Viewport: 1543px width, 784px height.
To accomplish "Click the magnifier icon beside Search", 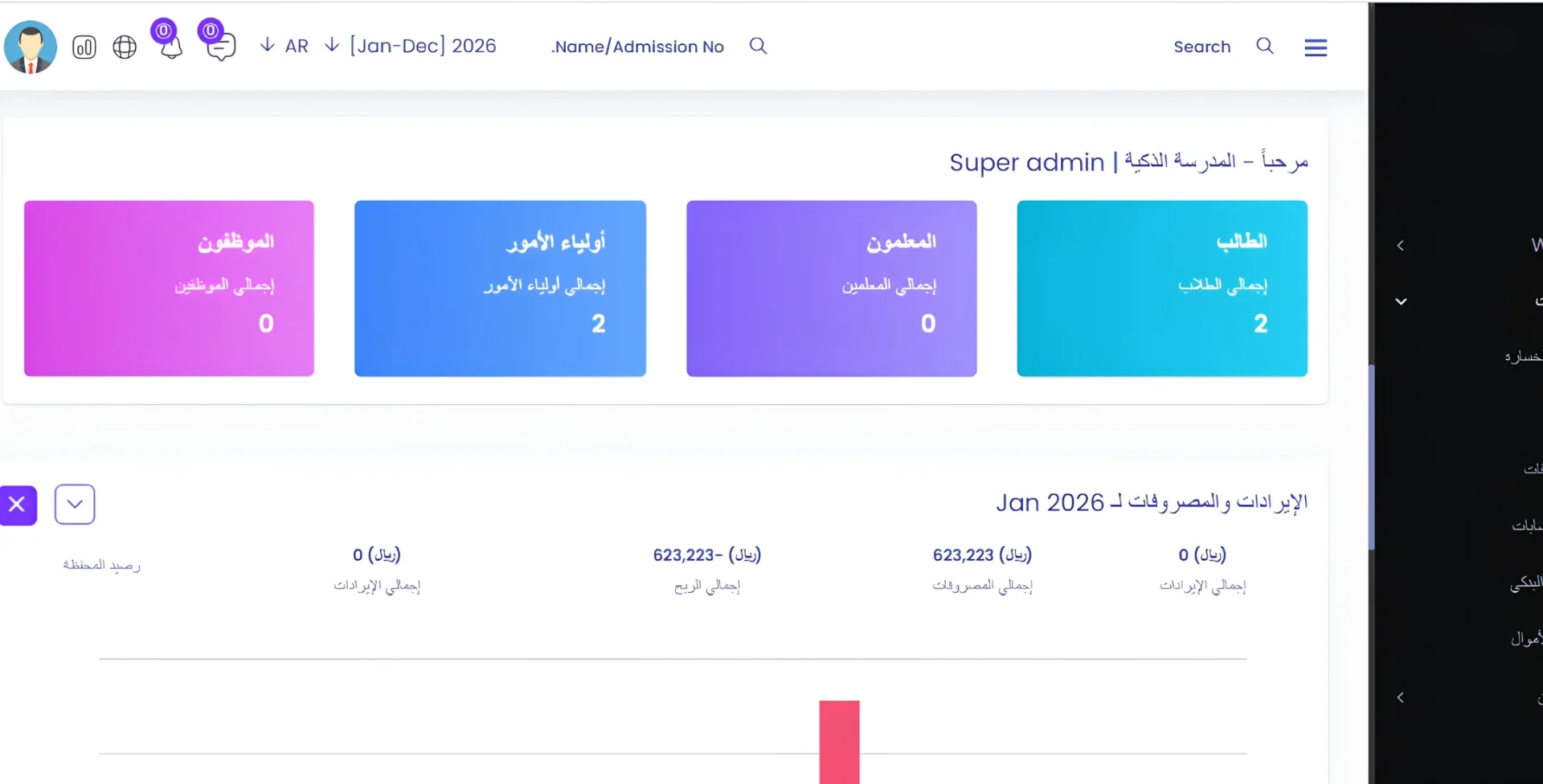I will (x=1265, y=46).
